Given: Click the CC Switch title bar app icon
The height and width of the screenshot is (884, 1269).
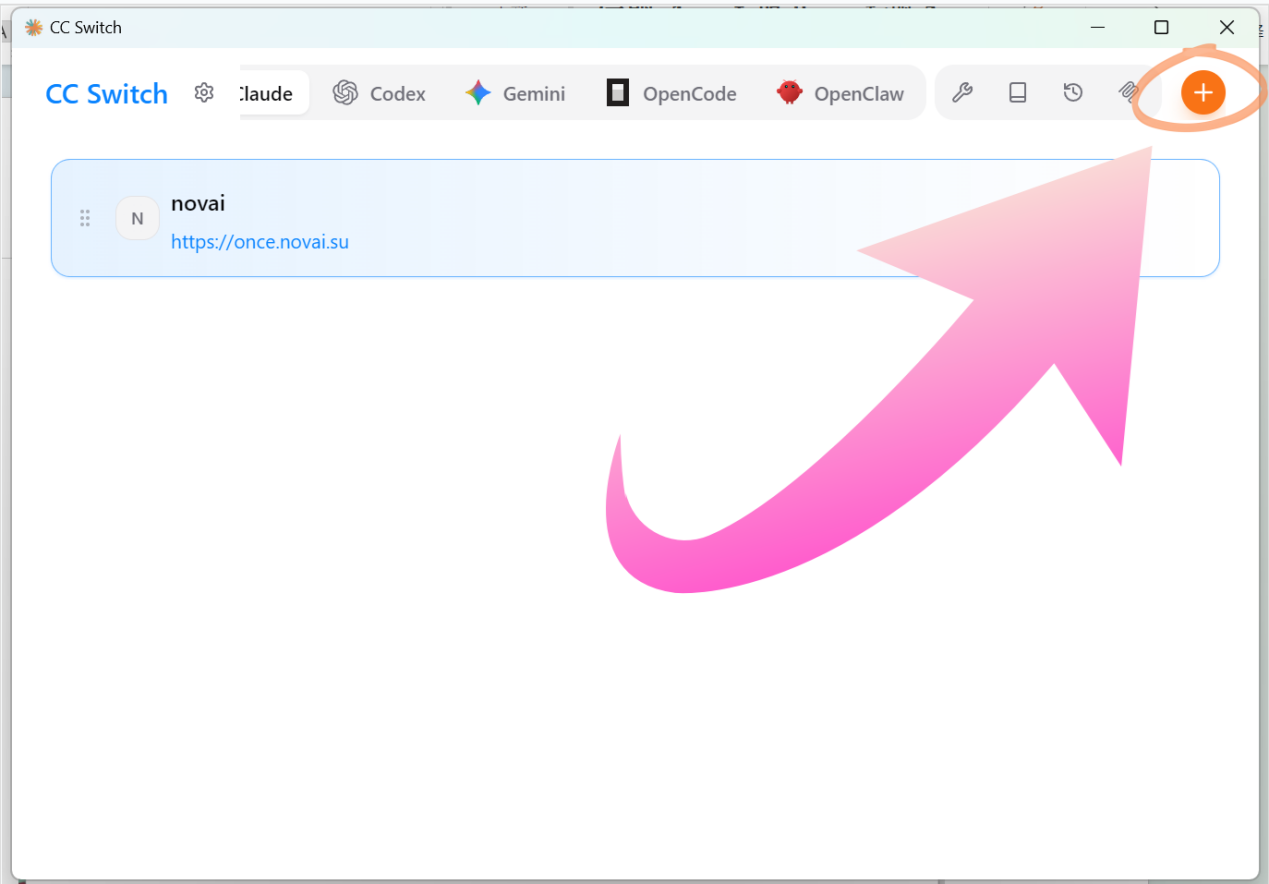Looking at the screenshot, I should pos(34,28).
